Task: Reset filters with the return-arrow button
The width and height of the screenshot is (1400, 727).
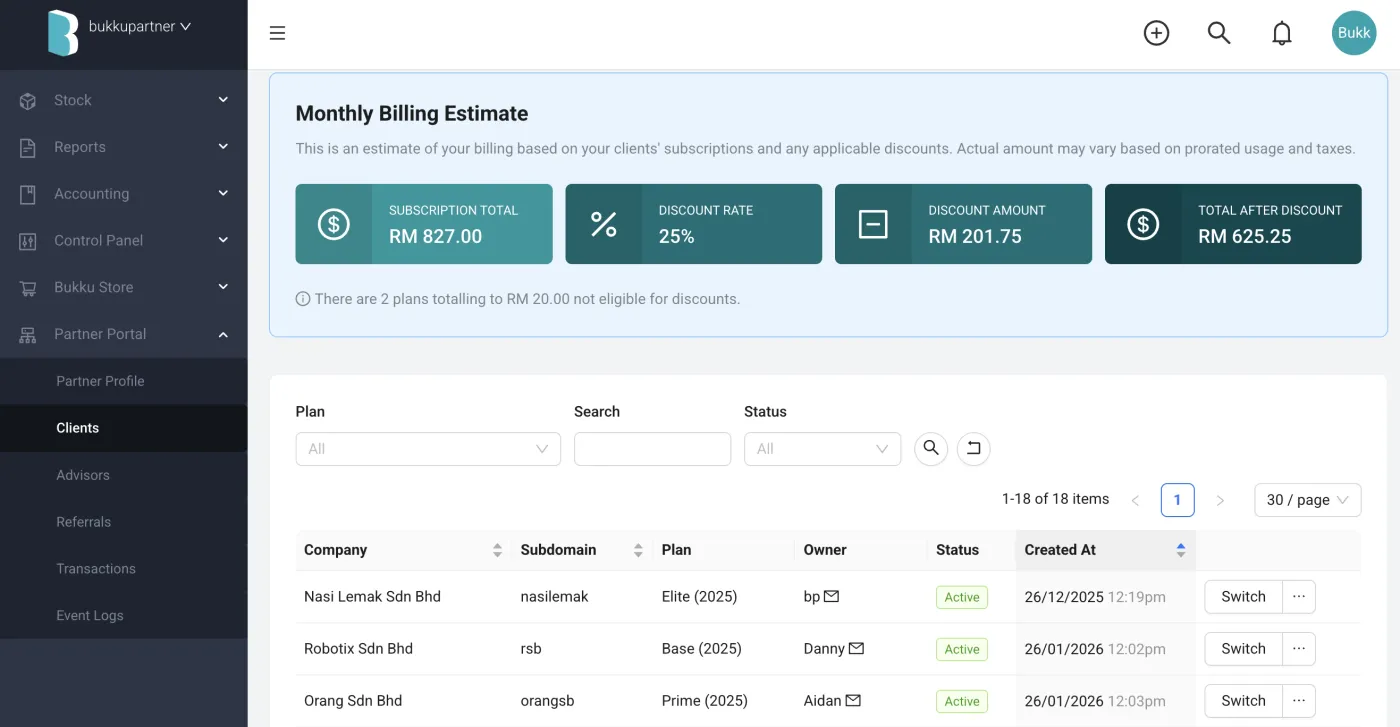Action: 974,448
